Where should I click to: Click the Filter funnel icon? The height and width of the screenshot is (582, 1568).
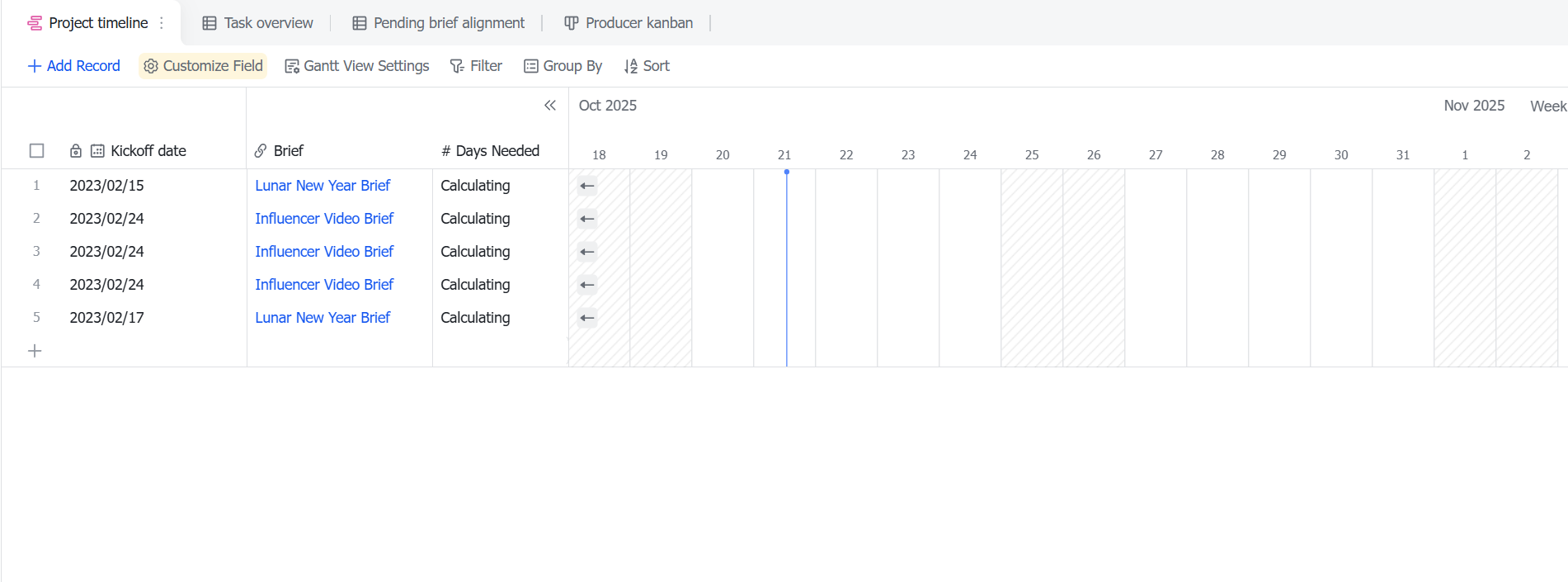457,66
